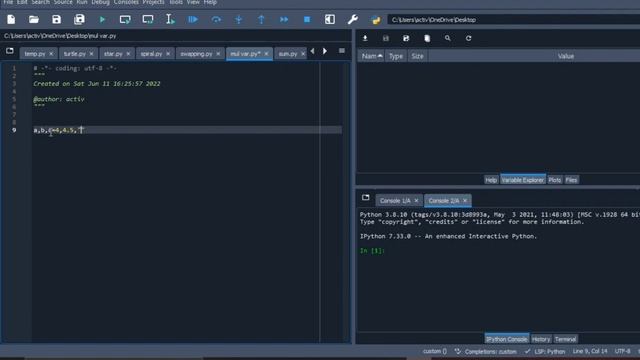Switch to the Files pane
Screen dimensions: 640x360
pos(571,180)
